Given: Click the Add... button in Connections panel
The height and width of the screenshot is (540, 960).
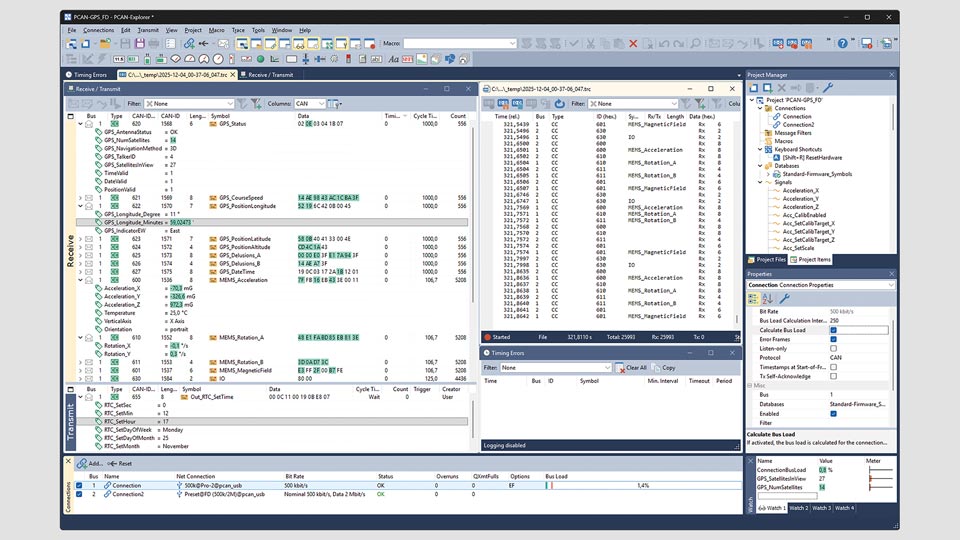Looking at the screenshot, I should point(89,463).
